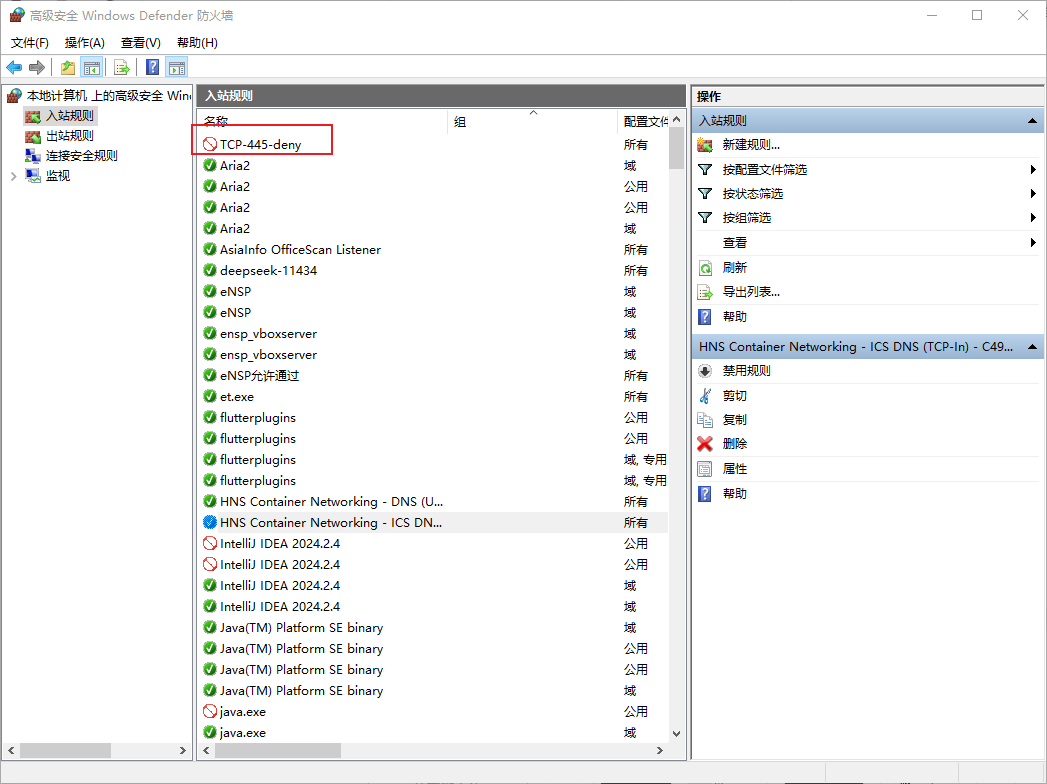1047x784 pixels.
Task: Select 连接安全规则 in the tree
Action: coord(81,156)
